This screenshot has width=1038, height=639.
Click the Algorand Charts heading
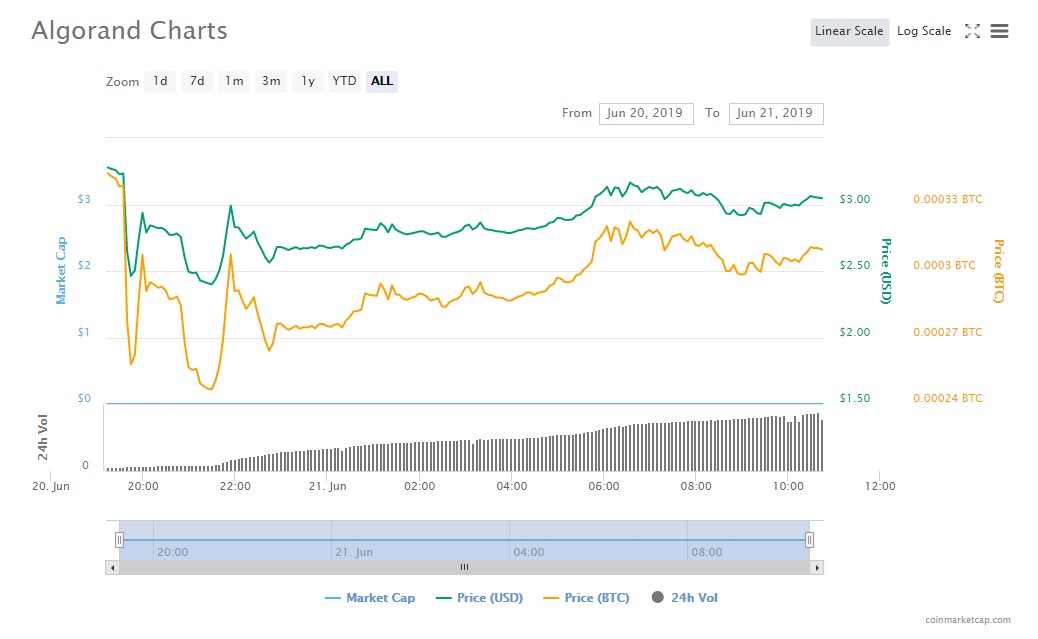[x=129, y=30]
